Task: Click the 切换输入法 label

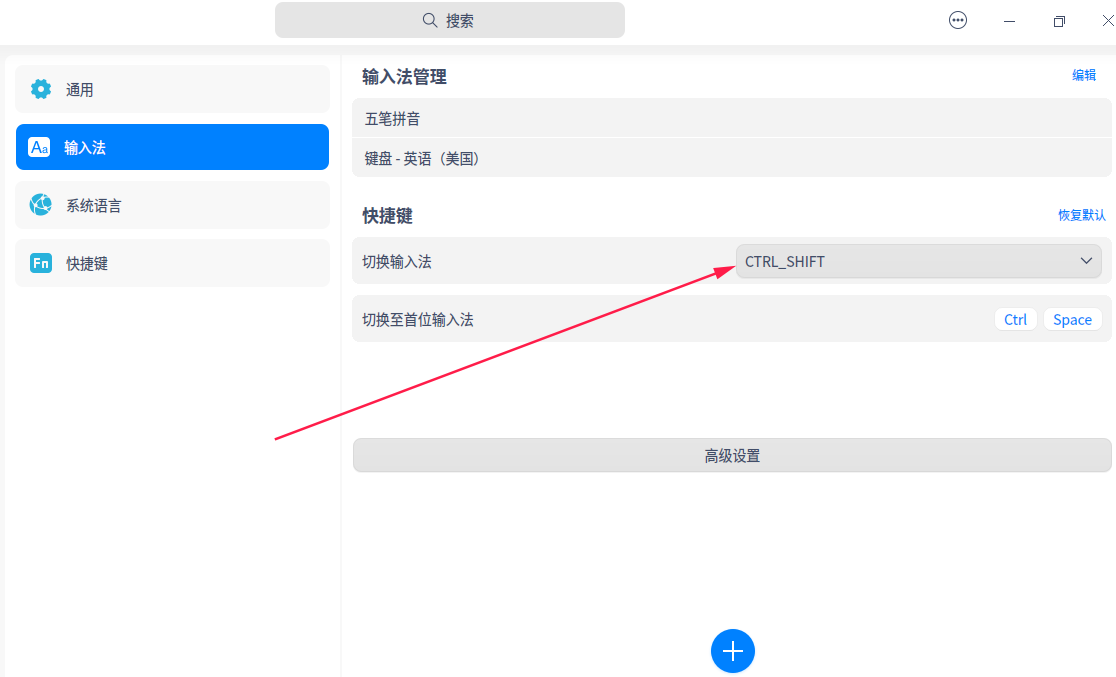Action: 396,261
